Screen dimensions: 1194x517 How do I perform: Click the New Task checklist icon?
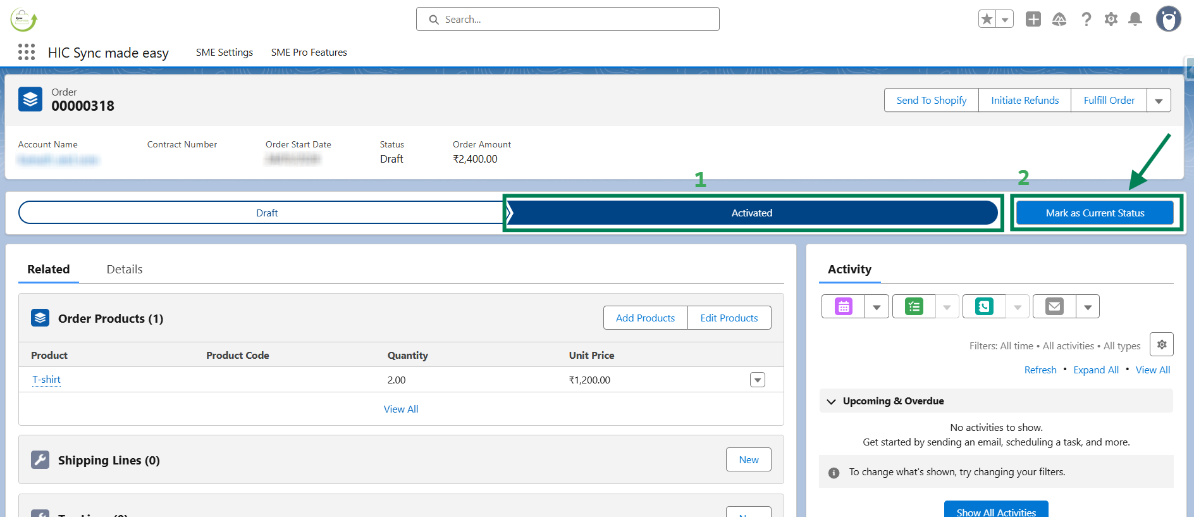pos(914,306)
